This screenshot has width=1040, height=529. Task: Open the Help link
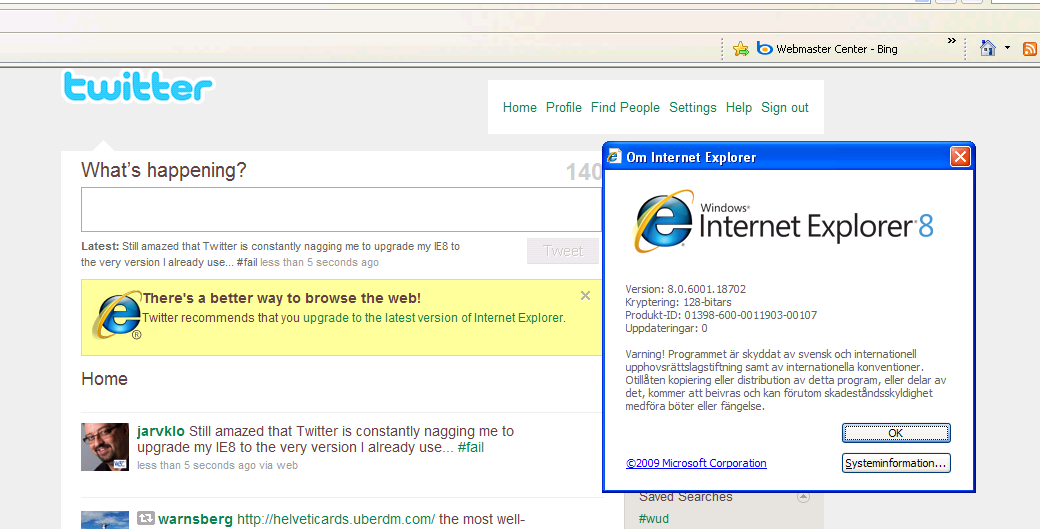click(x=739, y=107)
